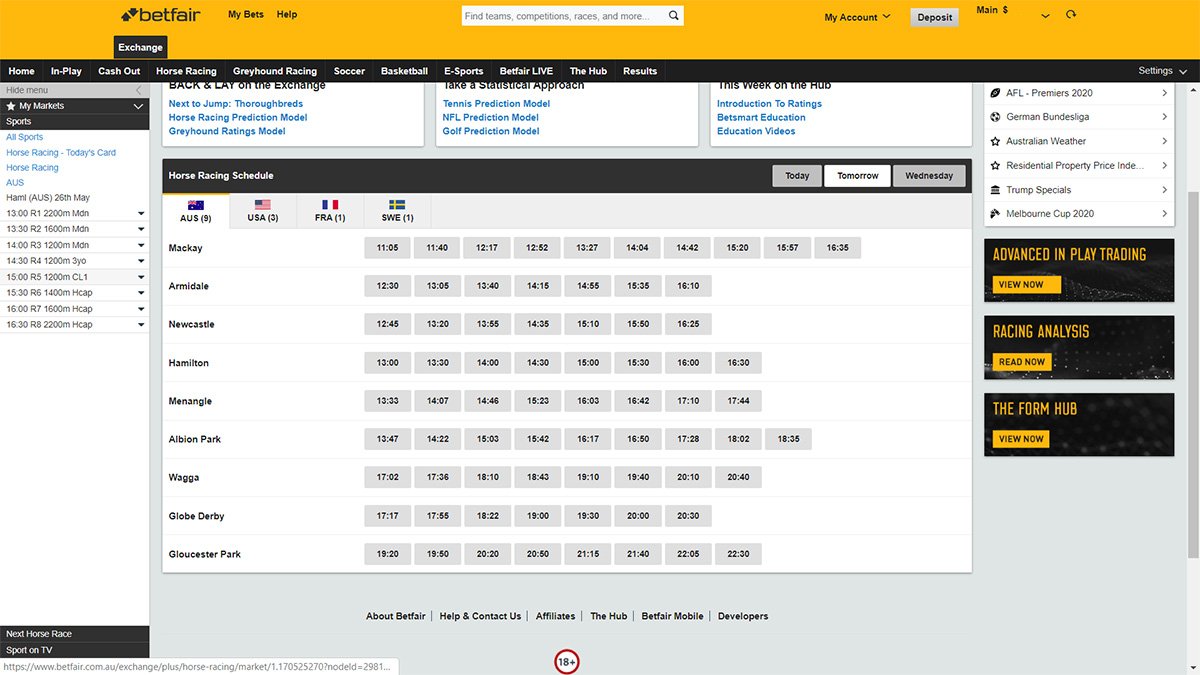The height and width of the screenshot is (675, 1200).
Task: Click the Deposit button
Action: (934, 17)
